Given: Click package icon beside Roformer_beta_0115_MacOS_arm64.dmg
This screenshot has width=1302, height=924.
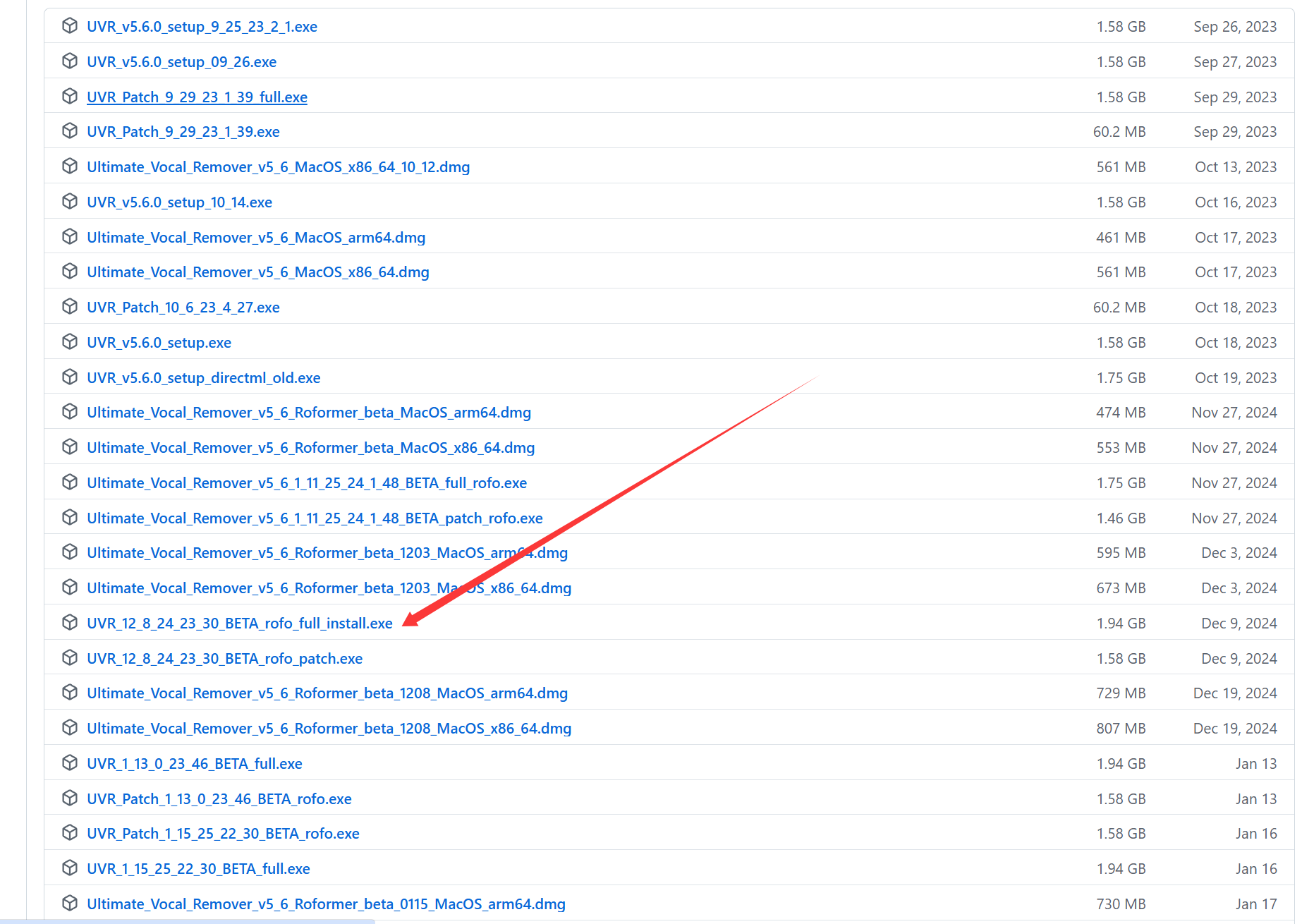Looking at the screenshot, I should [70, 904].
